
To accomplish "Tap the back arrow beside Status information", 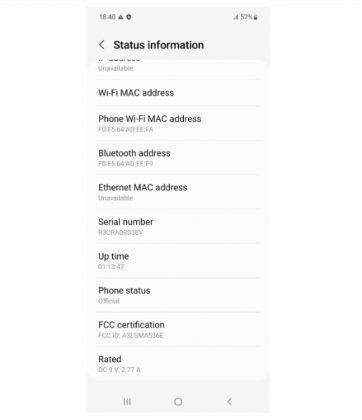I will click(x=102, y=45).
